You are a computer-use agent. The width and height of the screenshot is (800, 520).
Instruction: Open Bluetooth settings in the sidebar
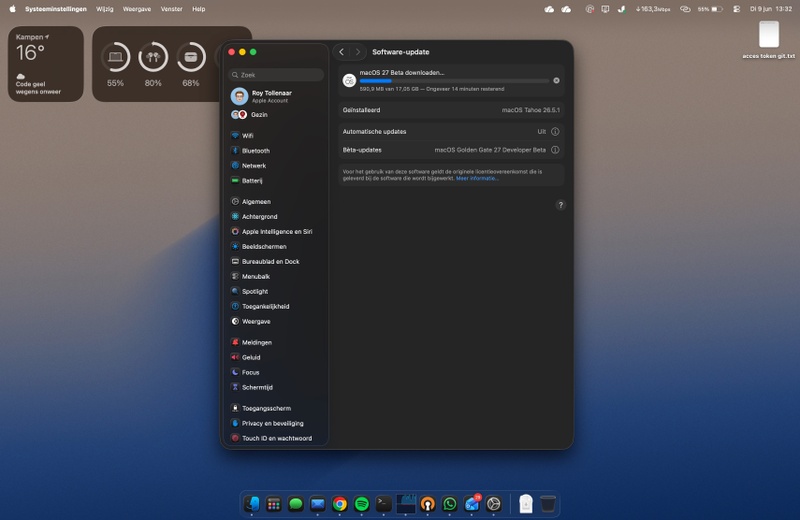[x=276, y=151]
